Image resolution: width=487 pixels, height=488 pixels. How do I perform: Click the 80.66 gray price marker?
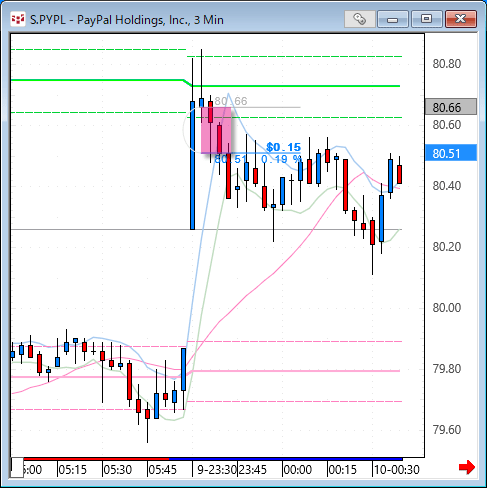pyautogui.click(x=451, y=107)
